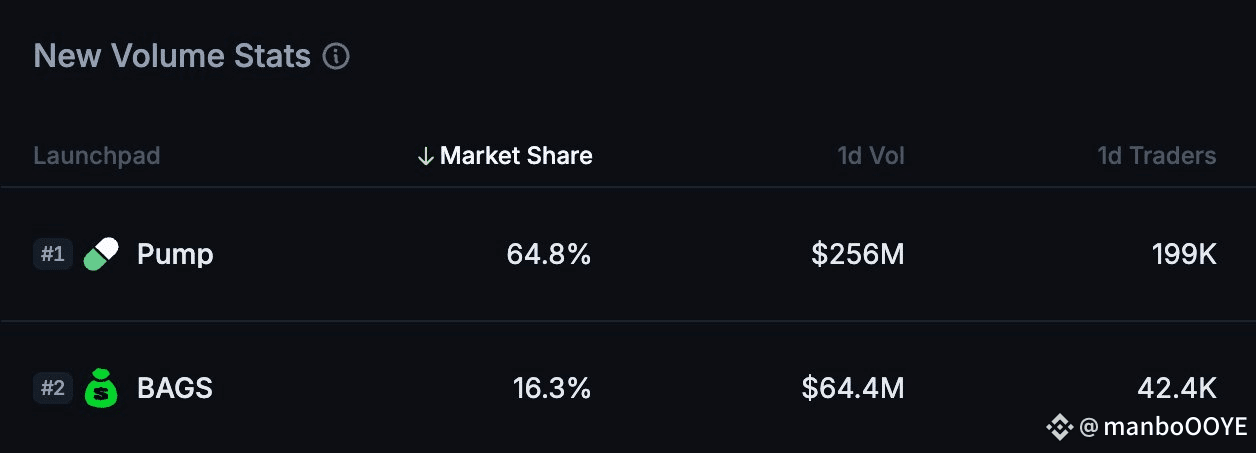Click the @manboOOYE watermark handle
This screenshot has height=453, width=1256.
(1163, 428)
